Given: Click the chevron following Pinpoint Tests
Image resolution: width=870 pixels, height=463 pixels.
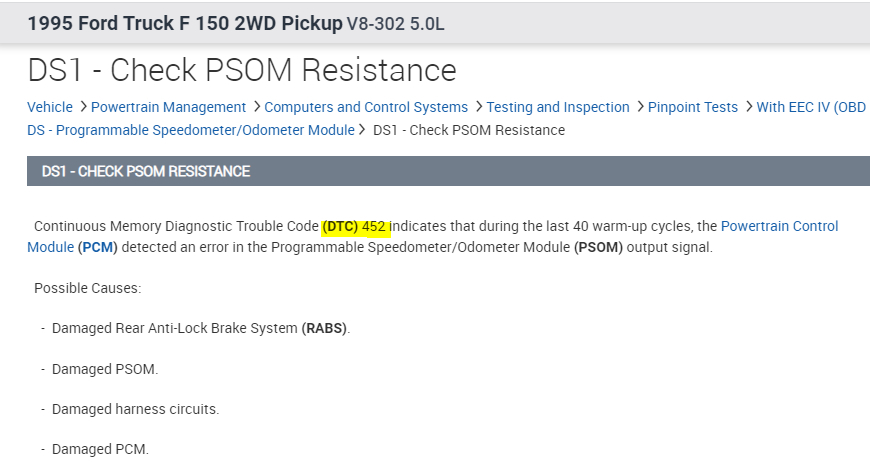Looking at the screenshot, I should point(748,107).
